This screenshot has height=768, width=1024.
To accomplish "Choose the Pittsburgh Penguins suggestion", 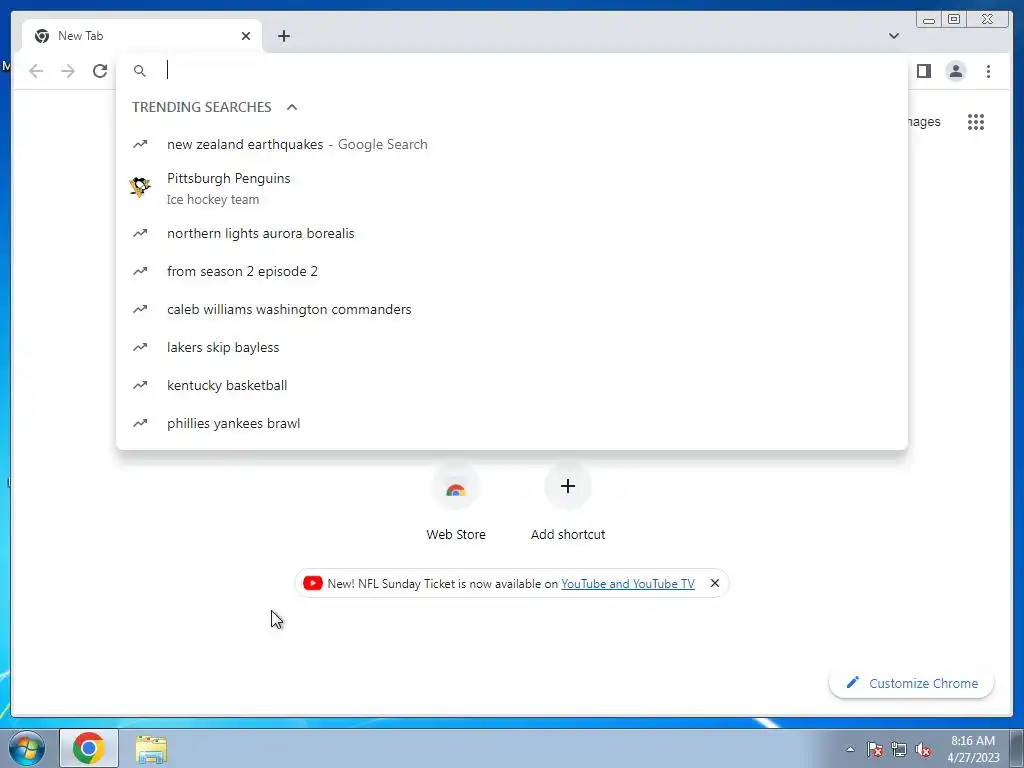I will (x=512, y=188).
